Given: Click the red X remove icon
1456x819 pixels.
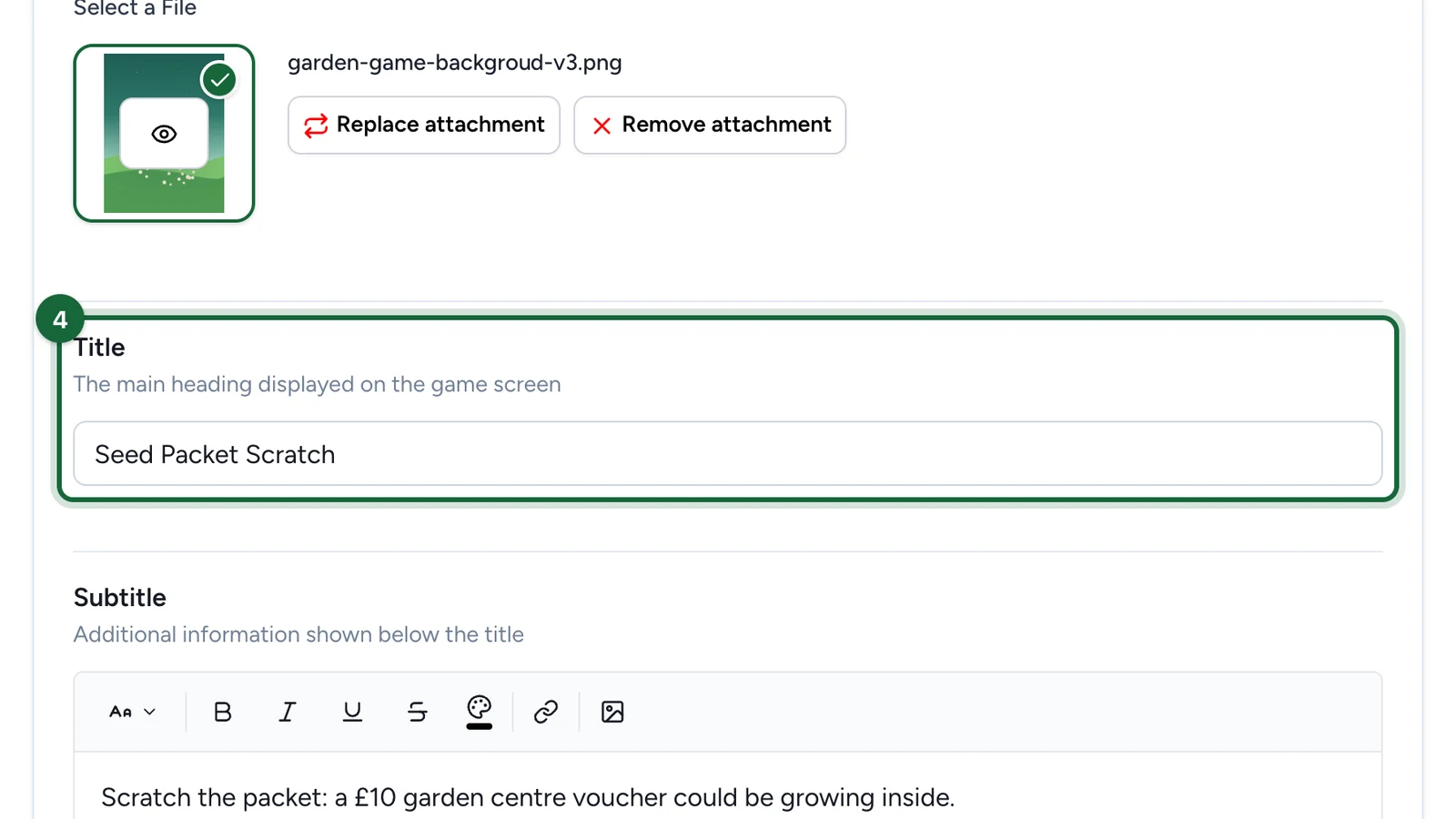Looking at the screenshot, I should click(x=602, y=126).
